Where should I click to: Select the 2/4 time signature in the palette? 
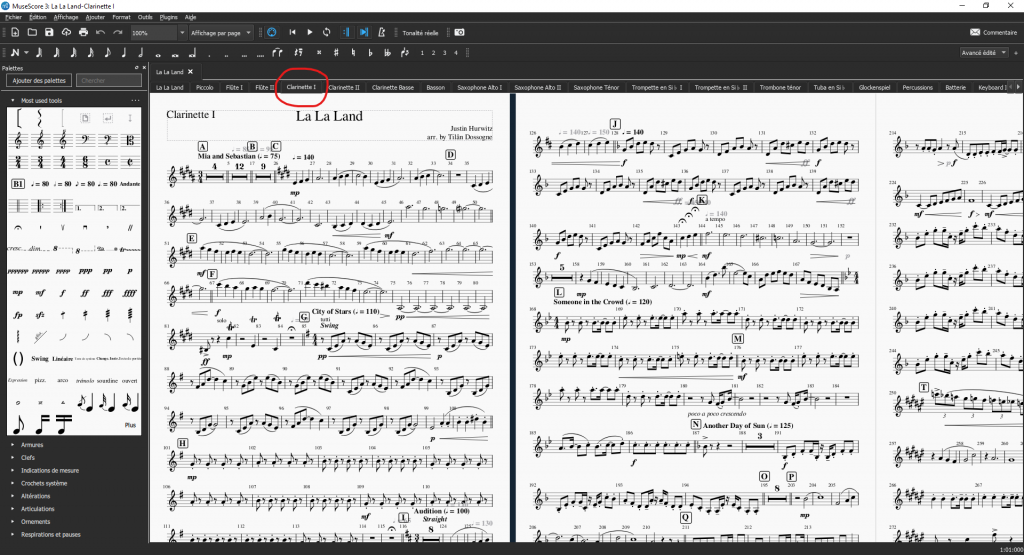(18, 161)
